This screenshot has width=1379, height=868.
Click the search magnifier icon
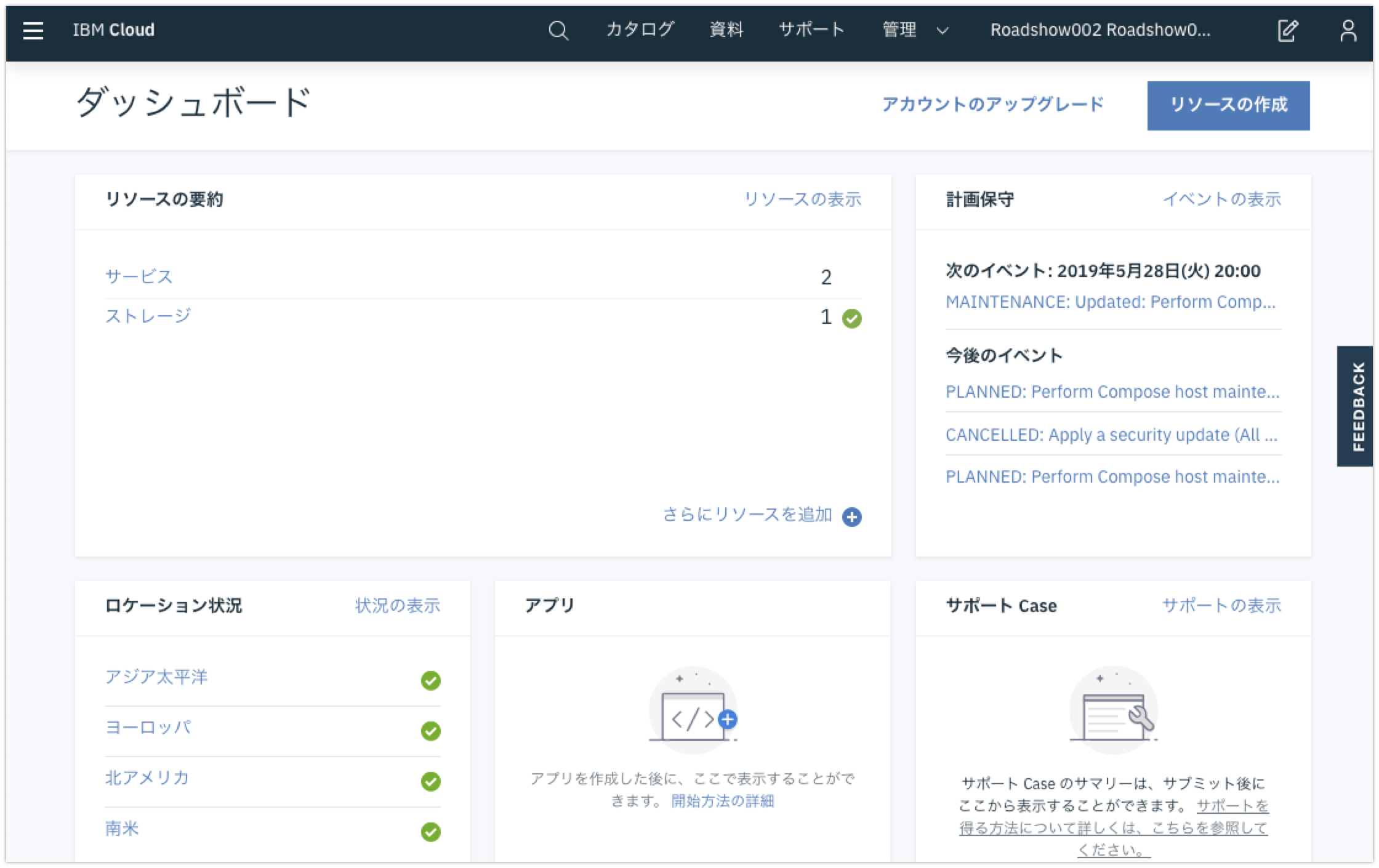[558, 30]
